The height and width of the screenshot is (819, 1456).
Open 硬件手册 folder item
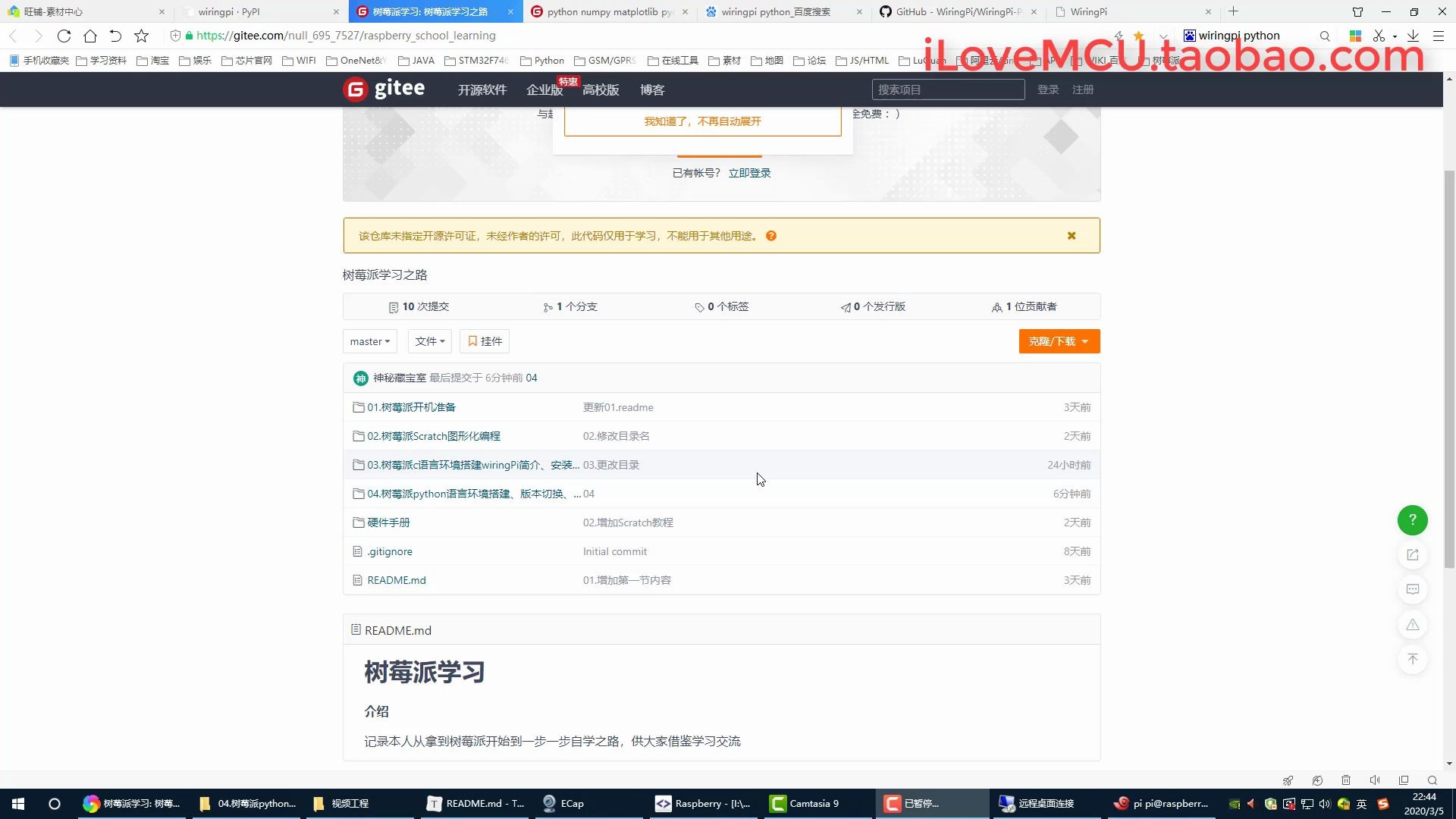click(x=389, y=522)
